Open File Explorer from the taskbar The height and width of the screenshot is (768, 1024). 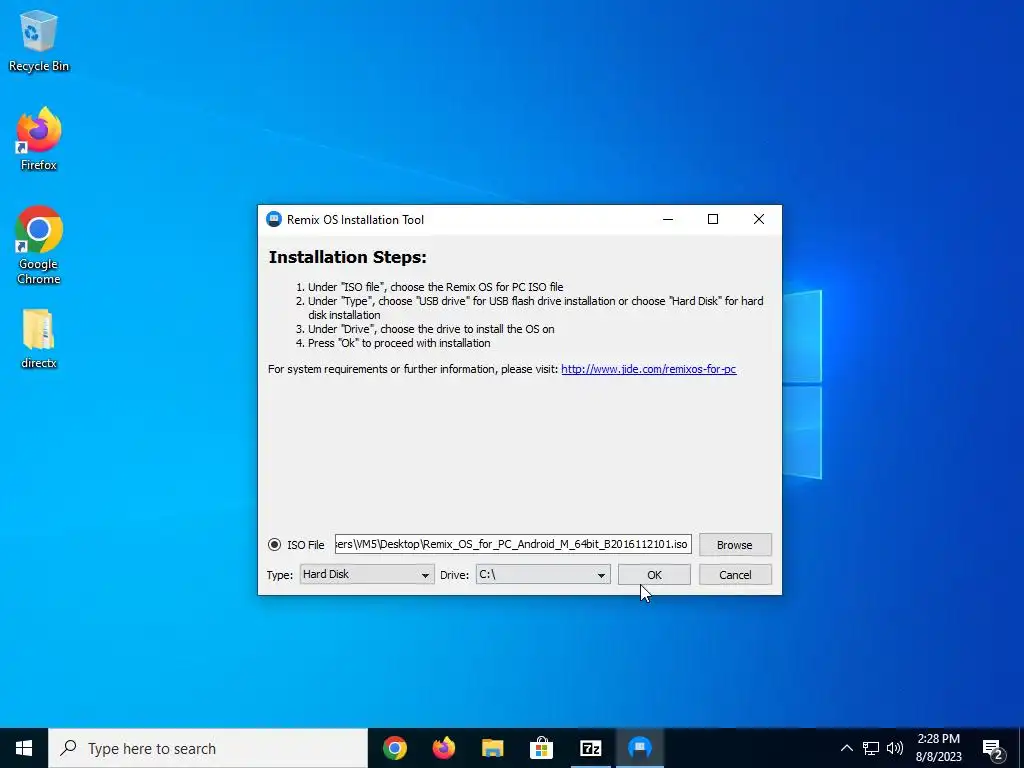[493, 748]
